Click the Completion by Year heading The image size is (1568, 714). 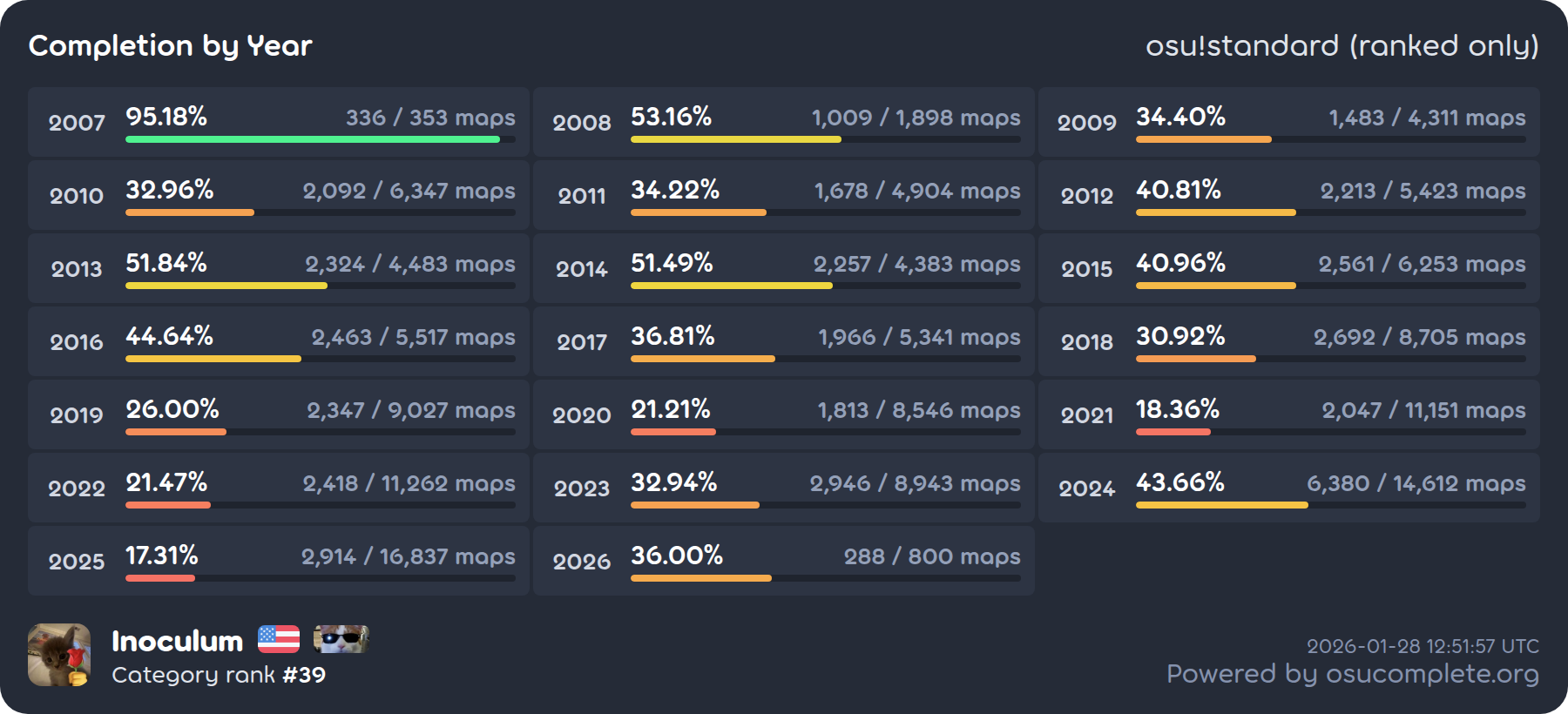point(170,45)
